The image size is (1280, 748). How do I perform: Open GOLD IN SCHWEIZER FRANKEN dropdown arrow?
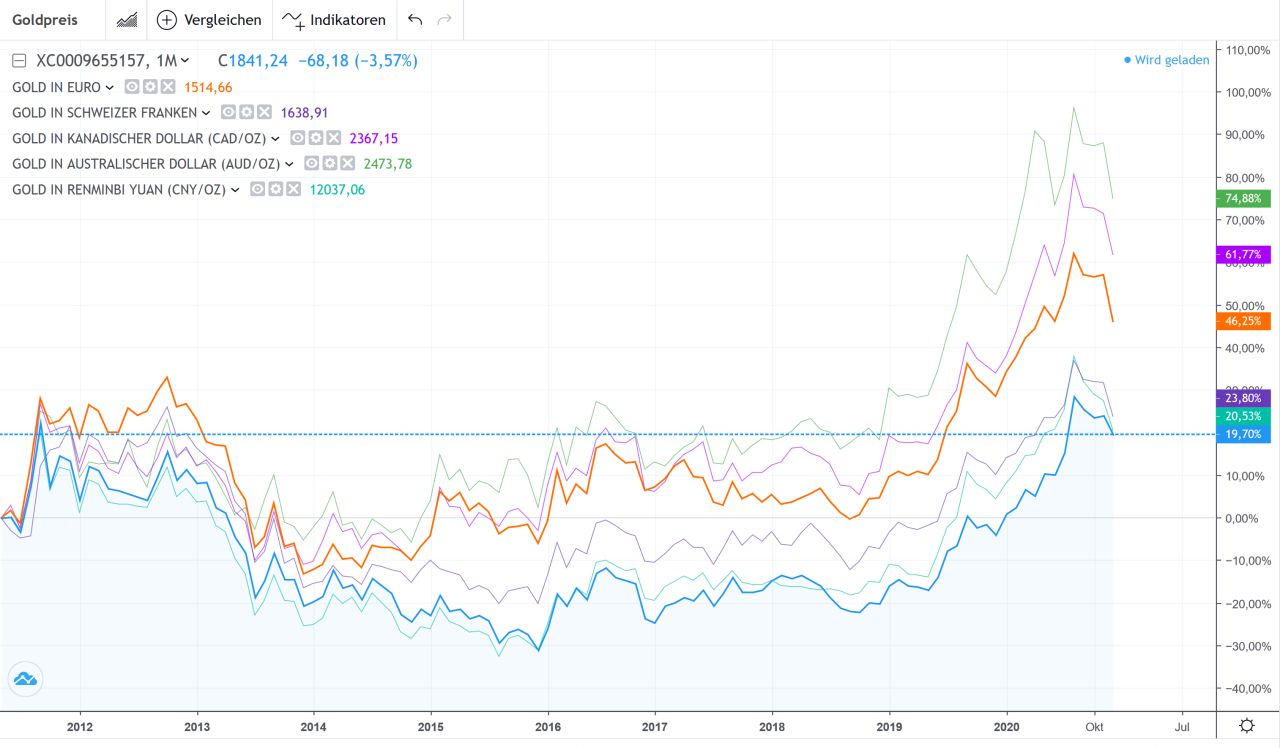coord(204,113)
